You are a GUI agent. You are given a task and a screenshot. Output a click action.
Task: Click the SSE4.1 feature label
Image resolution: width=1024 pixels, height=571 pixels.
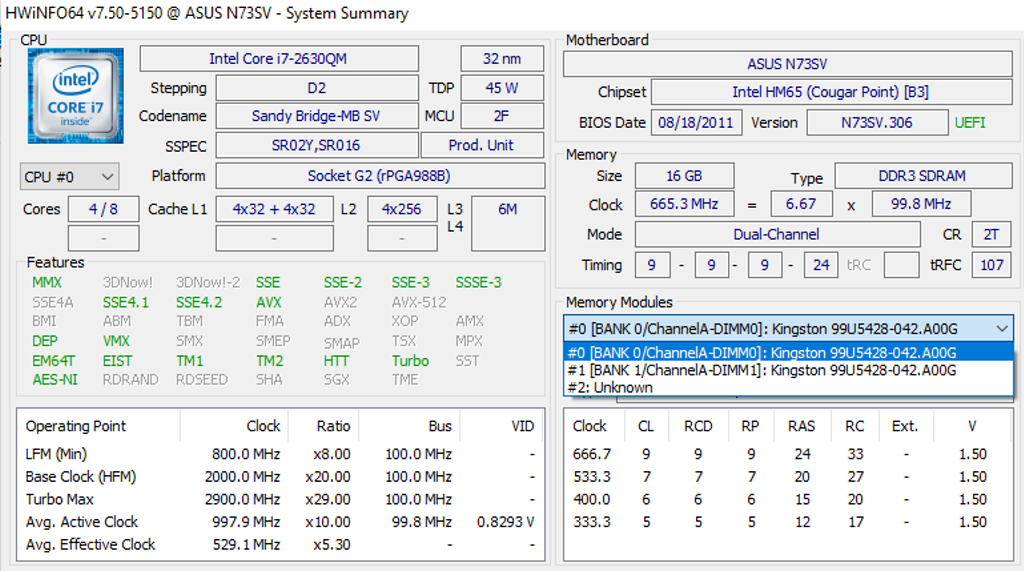(x=125, y=302)
